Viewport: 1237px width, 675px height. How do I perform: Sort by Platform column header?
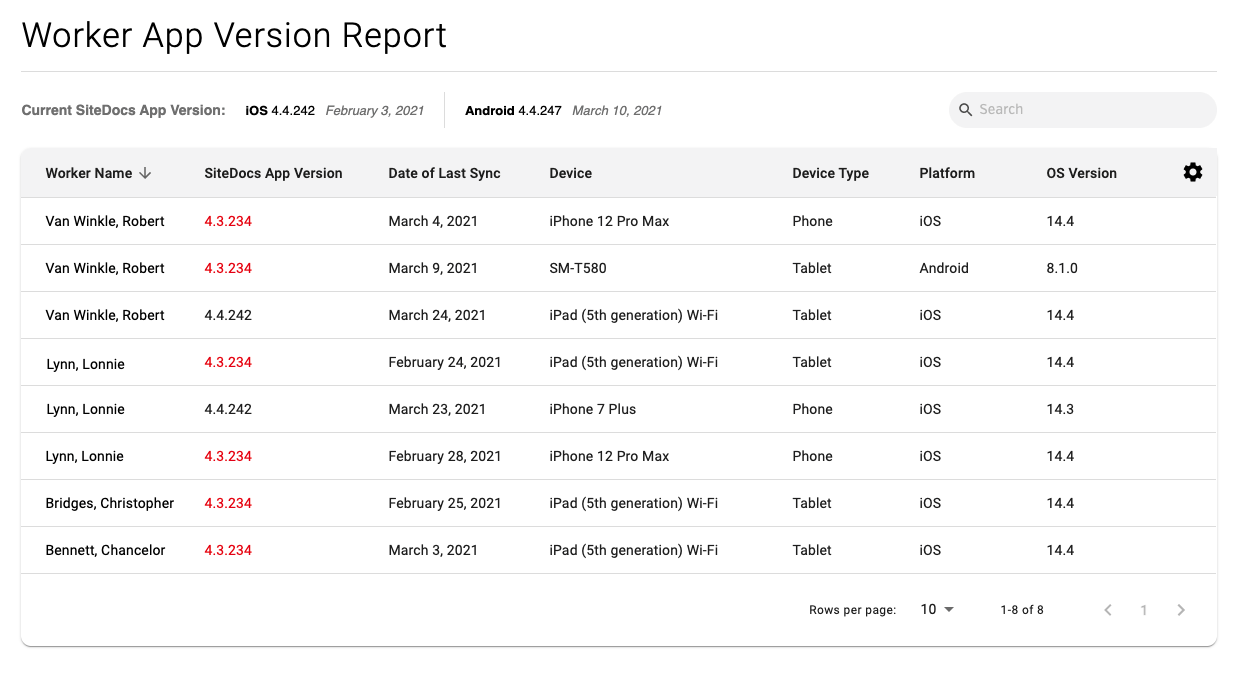(947, 173)
